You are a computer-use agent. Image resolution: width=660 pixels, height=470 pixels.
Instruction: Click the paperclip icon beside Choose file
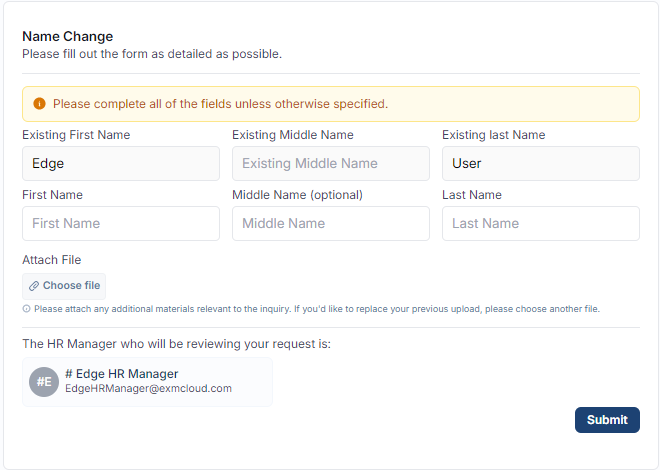34,286
